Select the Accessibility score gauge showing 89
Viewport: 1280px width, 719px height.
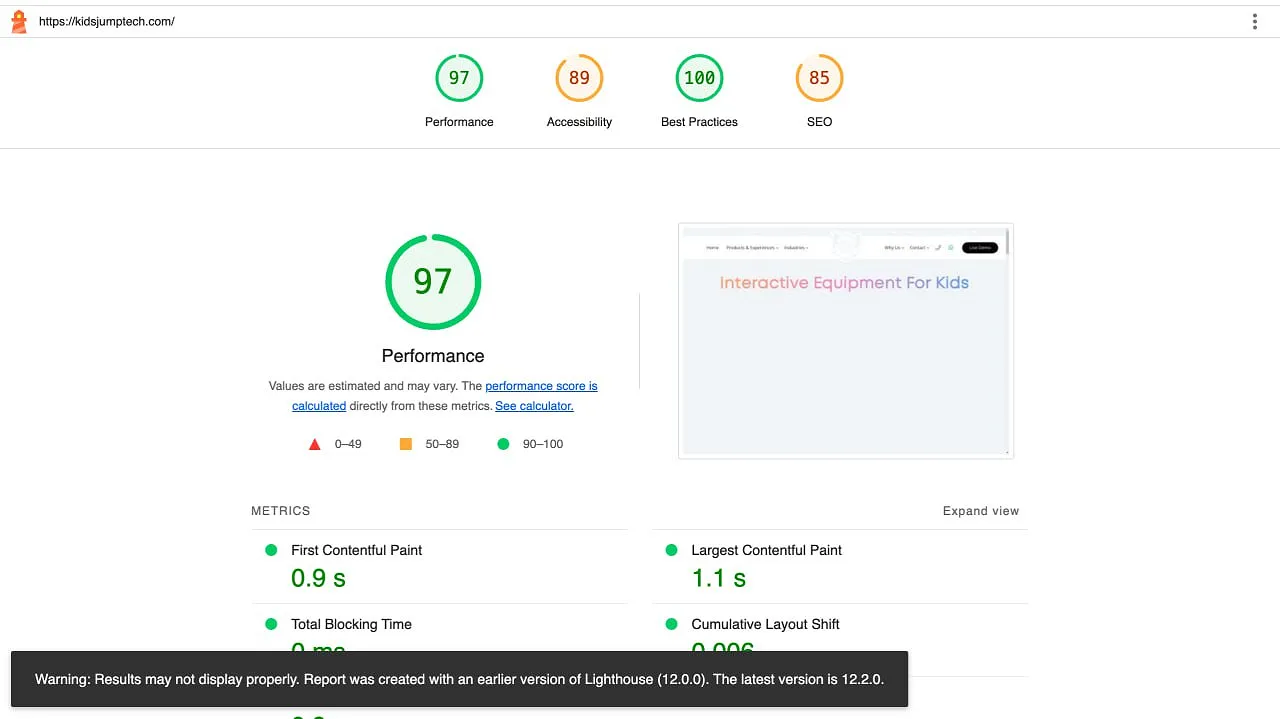[579, 77]
